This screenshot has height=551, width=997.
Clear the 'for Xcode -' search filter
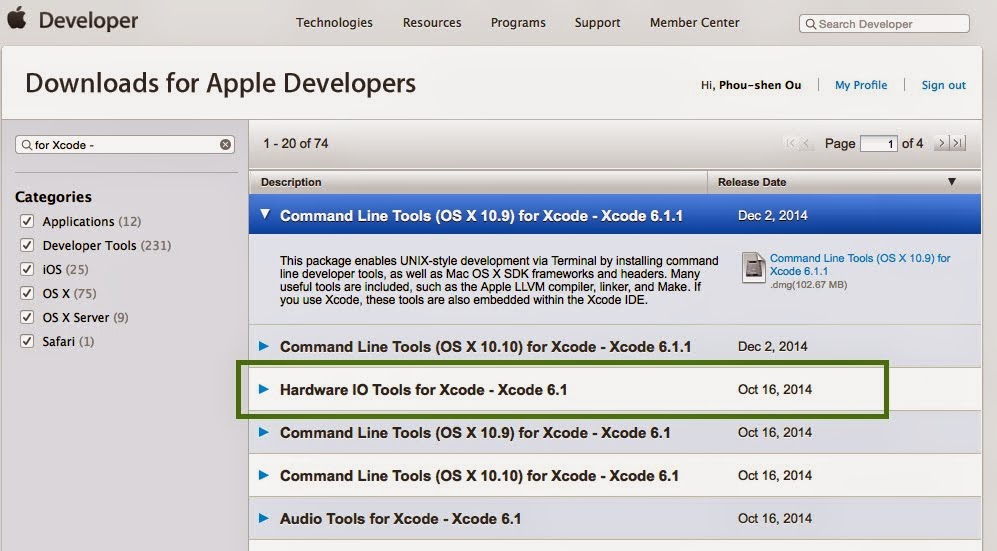pos(225,145)
